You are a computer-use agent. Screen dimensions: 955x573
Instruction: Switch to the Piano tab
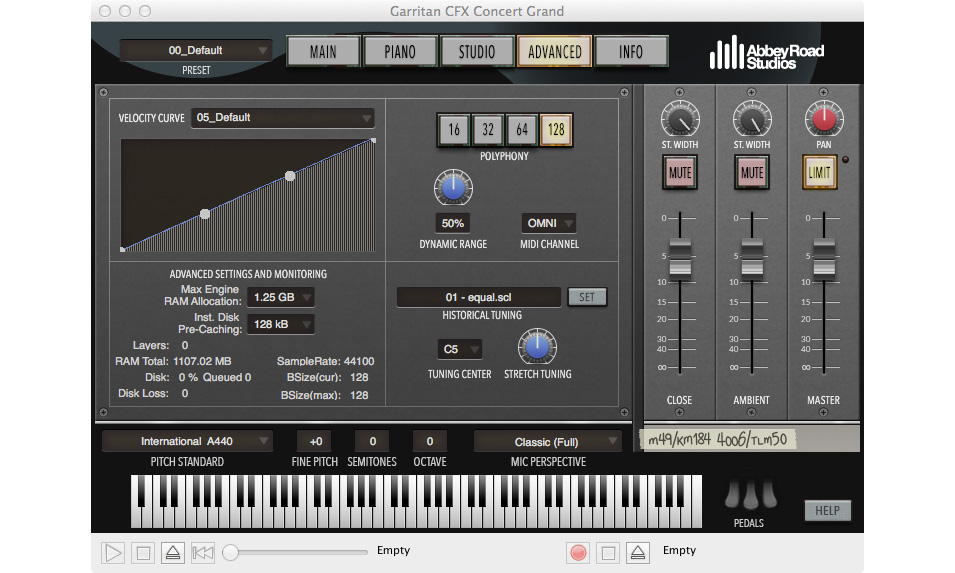coord(400,52)
